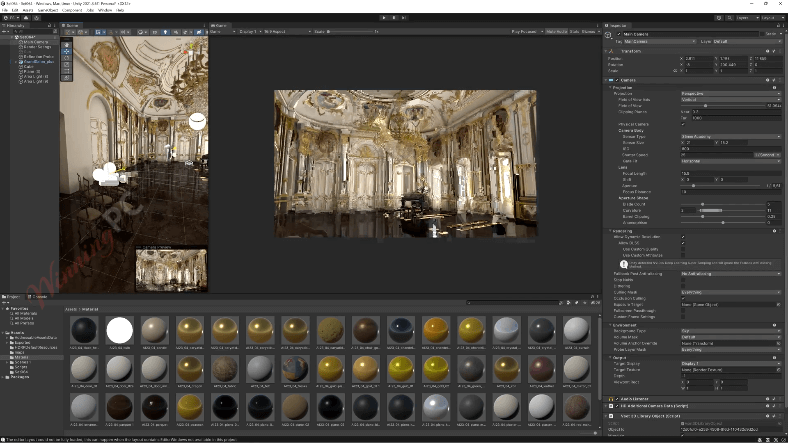Open Fallback Post Anti-aliasing dropdown
The width and height of the screenshot is (788, 443).
tap(731, 274)
